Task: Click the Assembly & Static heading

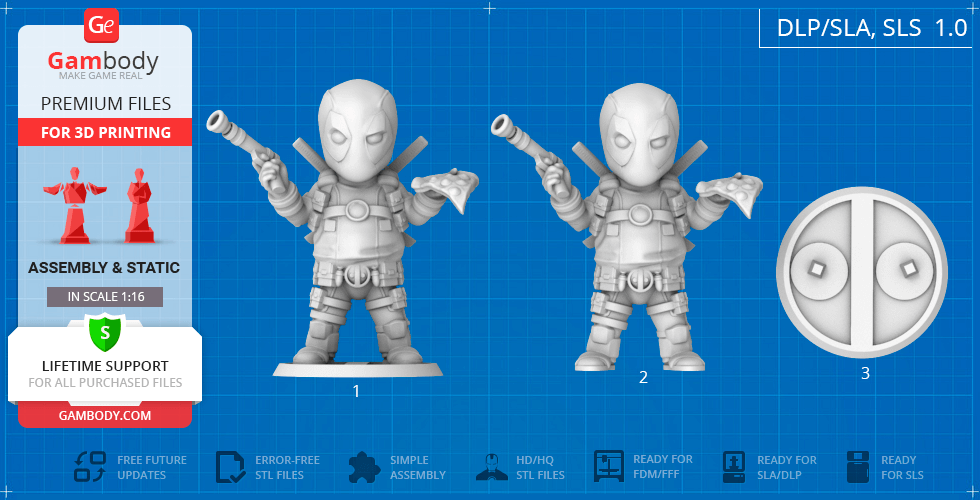Action: point(104,268)
